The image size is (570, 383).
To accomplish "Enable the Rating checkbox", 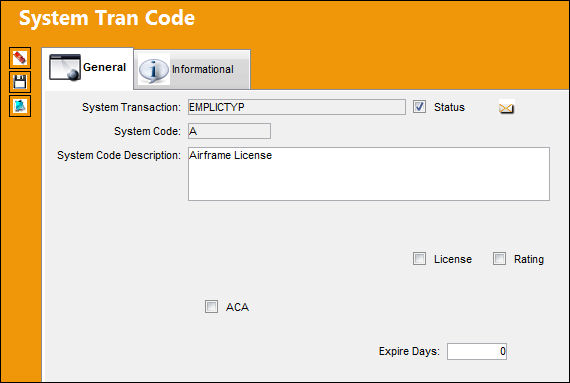I will point(499,259).
